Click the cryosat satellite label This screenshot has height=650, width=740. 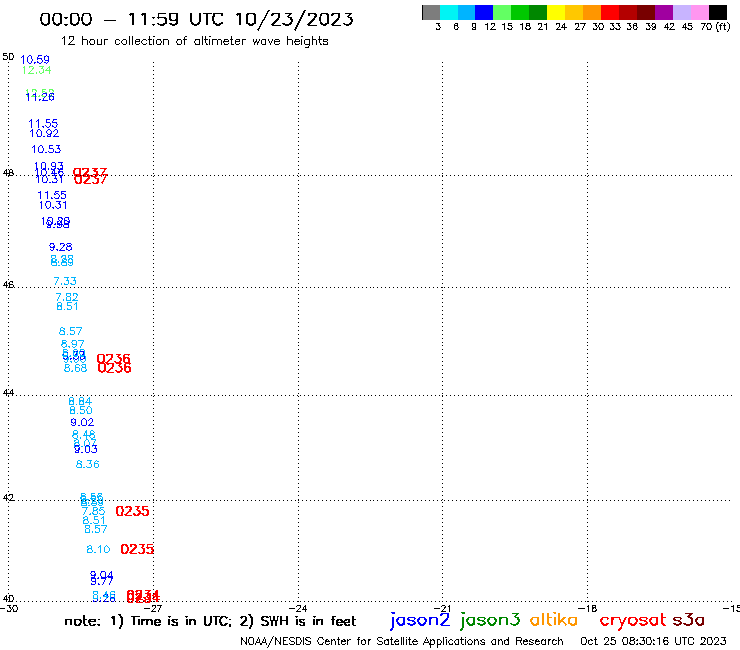(x=633, y=621)
